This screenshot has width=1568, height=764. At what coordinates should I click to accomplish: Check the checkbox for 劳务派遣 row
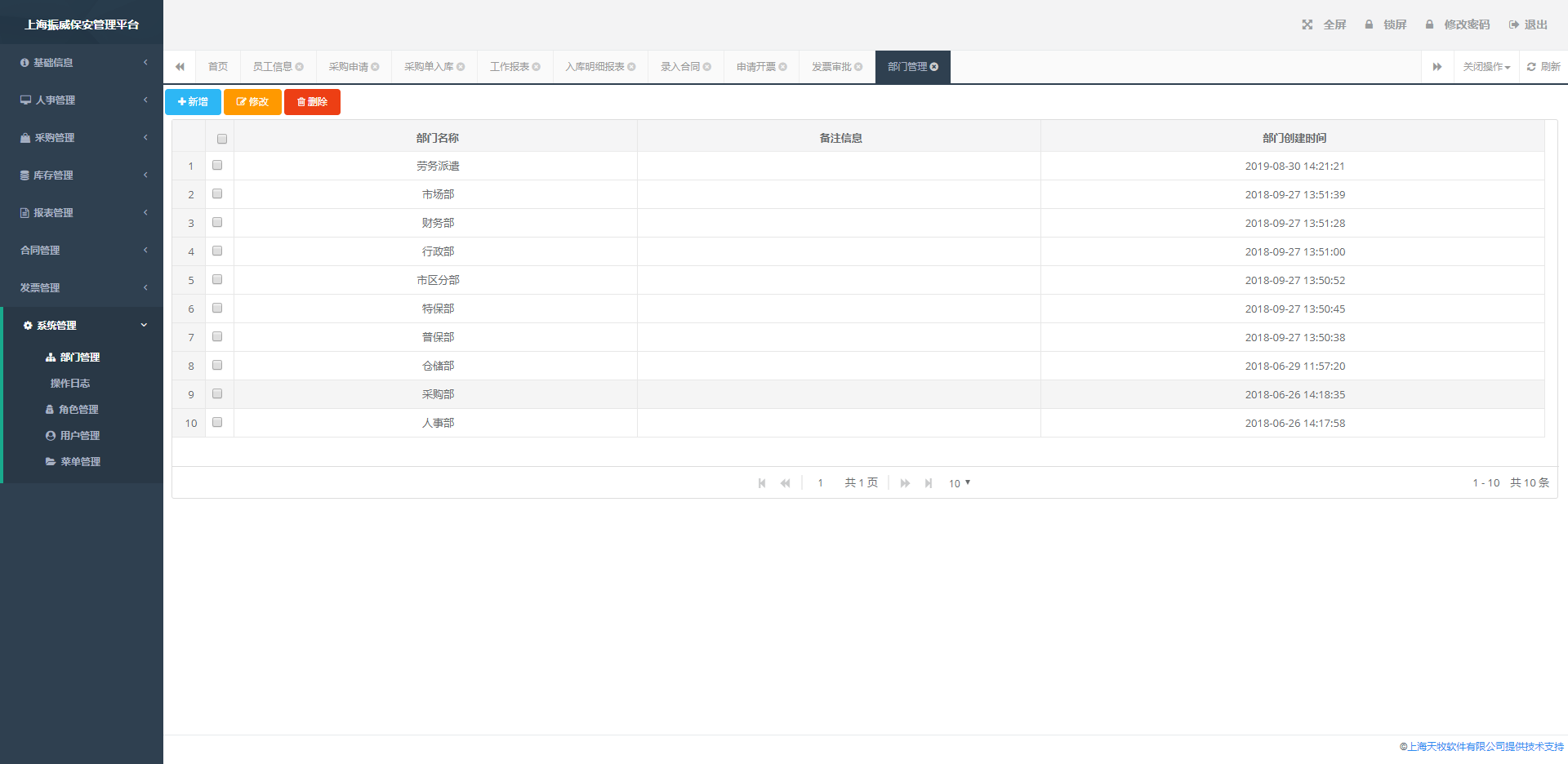pyautogui.click(x=217, y=165)
